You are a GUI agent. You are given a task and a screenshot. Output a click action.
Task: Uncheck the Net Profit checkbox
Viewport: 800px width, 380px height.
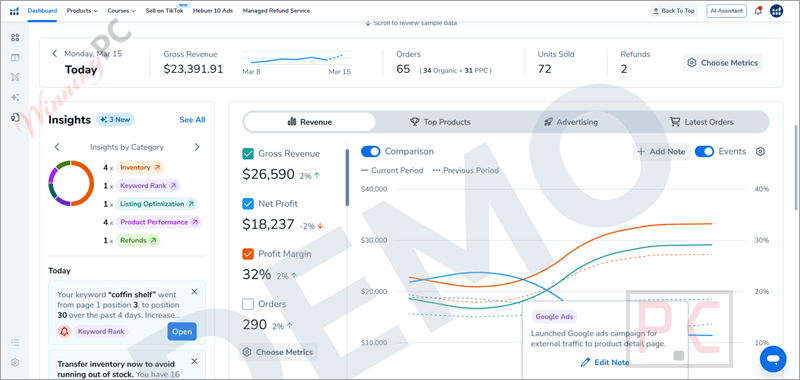point(248,204)
